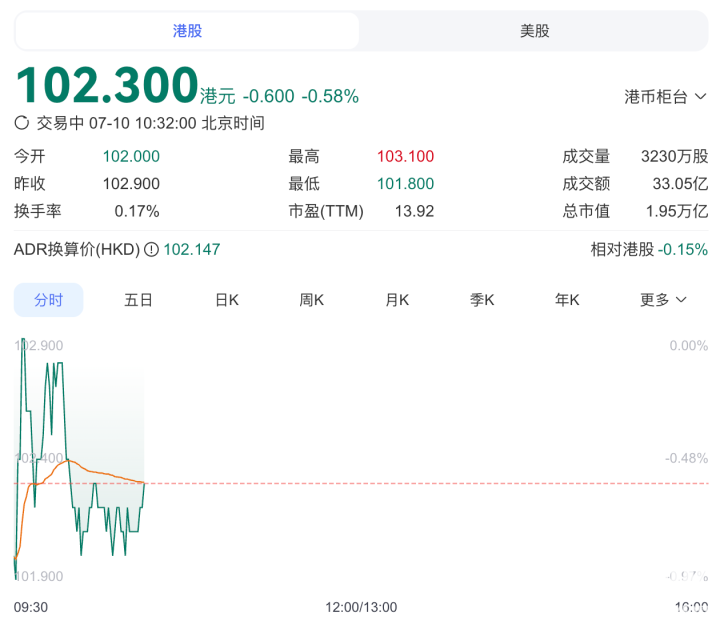Screen dimensions: 720x625
Task: Select the 五日 chart view
Action: click(x=138, y=300)
